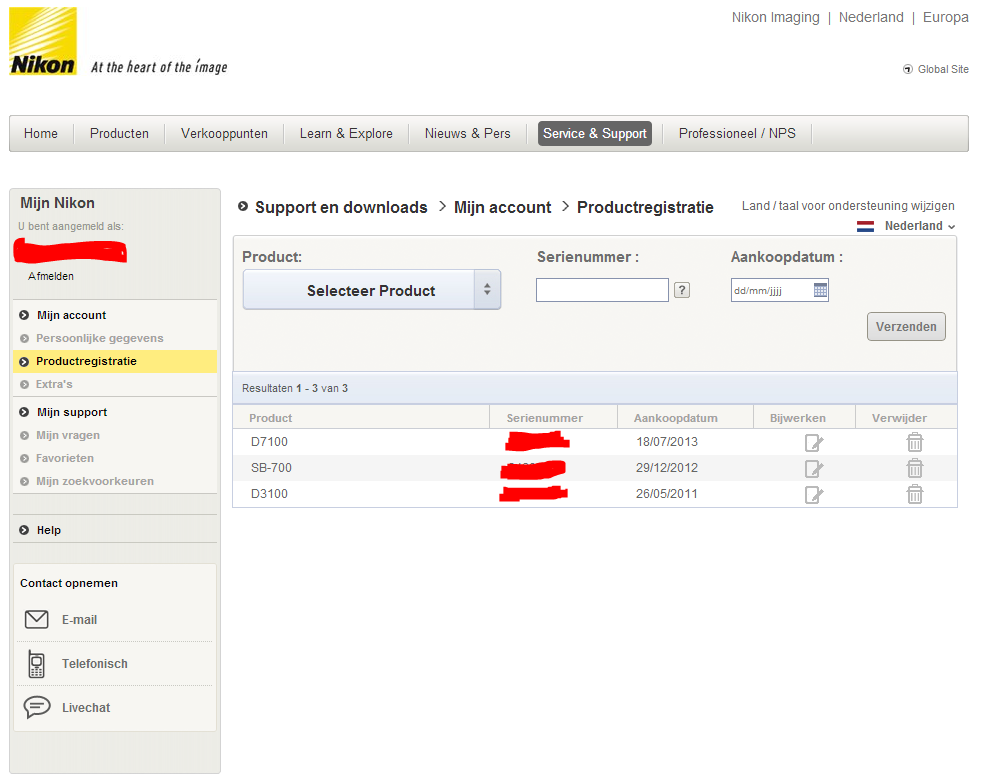Click the Telefonisch phone icon

pos(37,664)
